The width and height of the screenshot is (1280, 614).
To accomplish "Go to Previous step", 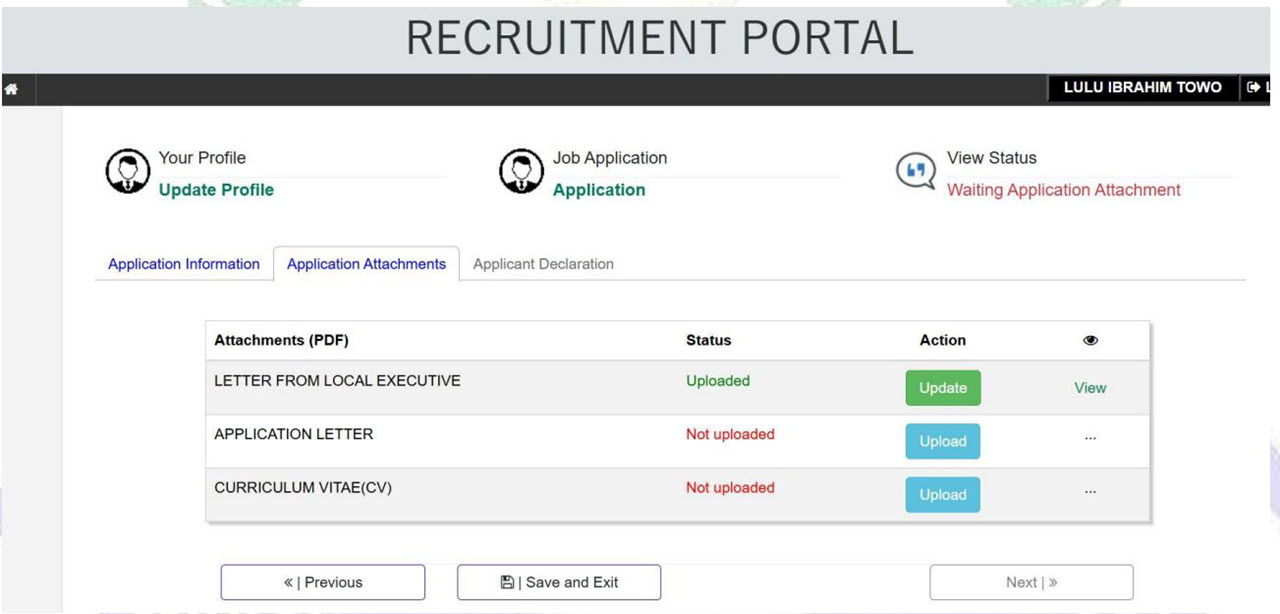I will click(x=322, y=582).
